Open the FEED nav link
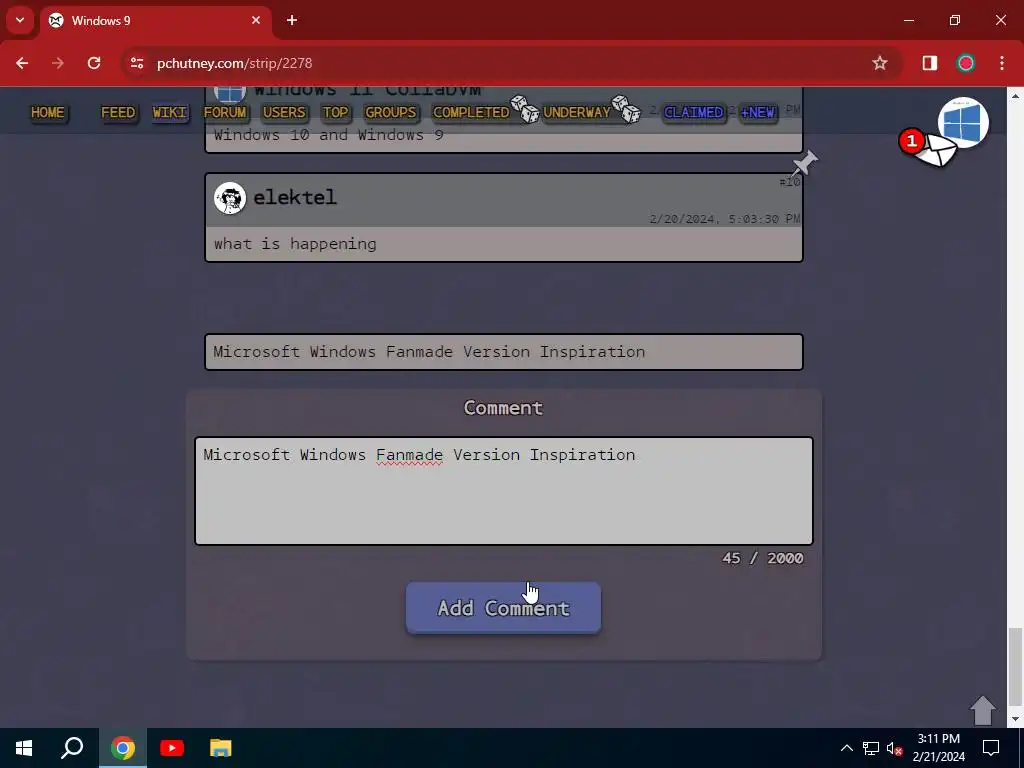Image resolution: width=1024 pixels, height=768 pixels. [118, 112]
